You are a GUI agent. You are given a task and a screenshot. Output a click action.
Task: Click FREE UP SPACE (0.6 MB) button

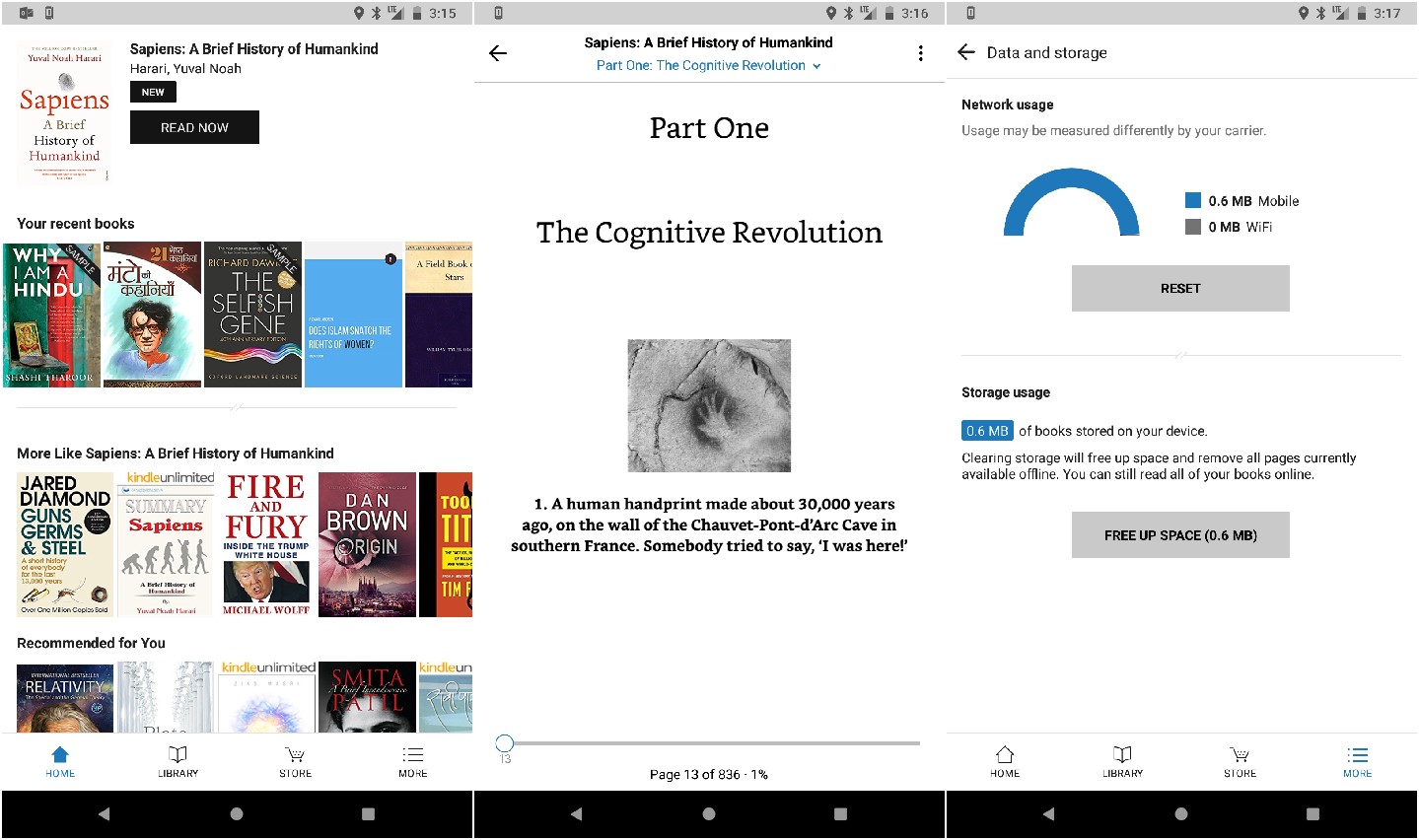[1180, 535]
